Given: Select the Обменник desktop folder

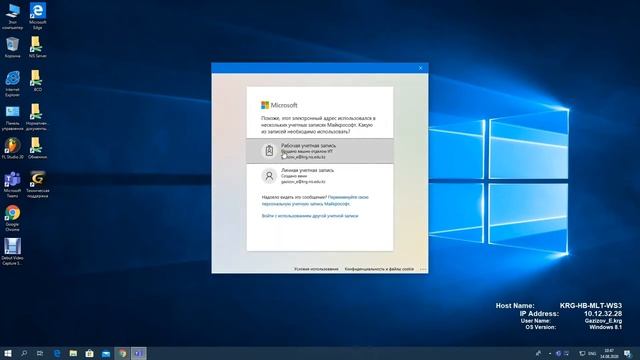Looking at the screenshot, I should [38, 149].
